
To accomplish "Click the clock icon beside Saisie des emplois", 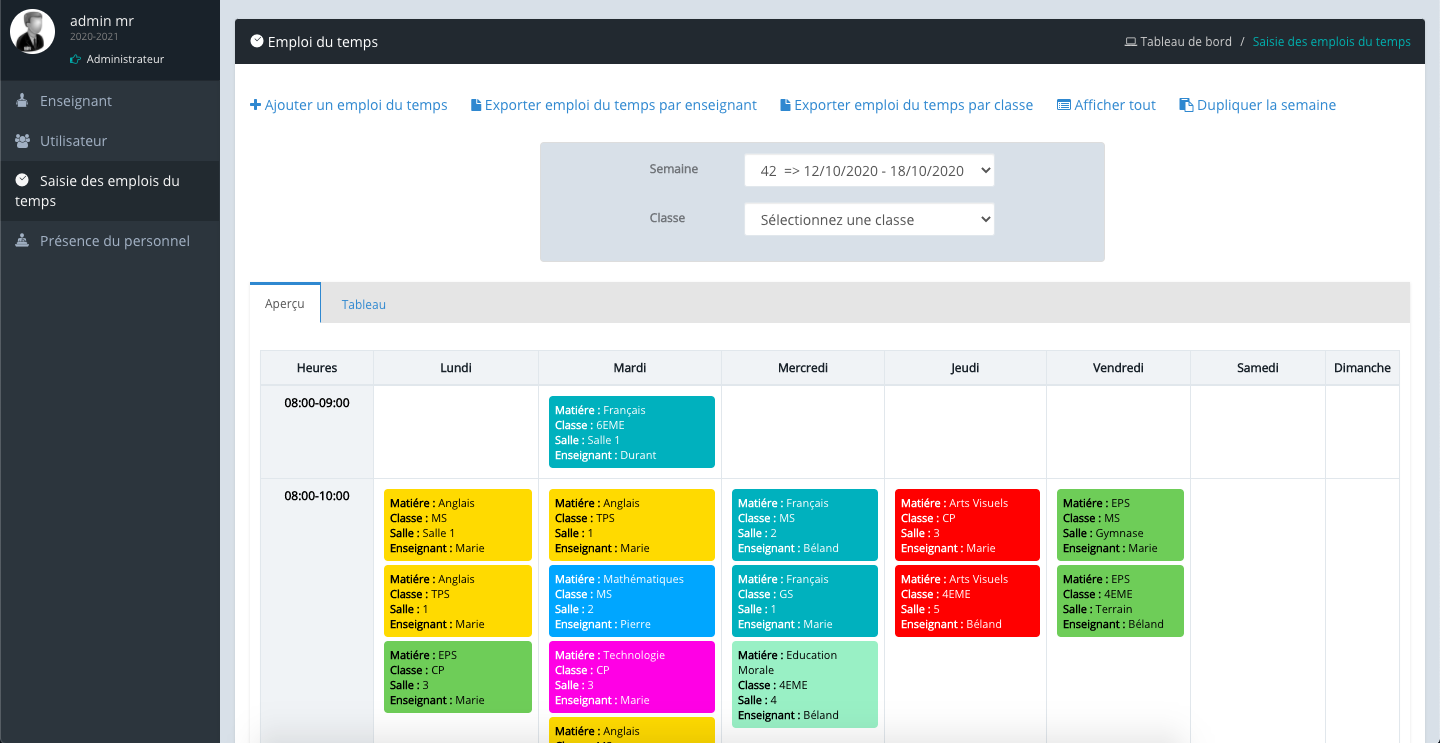I will [22, 180].
